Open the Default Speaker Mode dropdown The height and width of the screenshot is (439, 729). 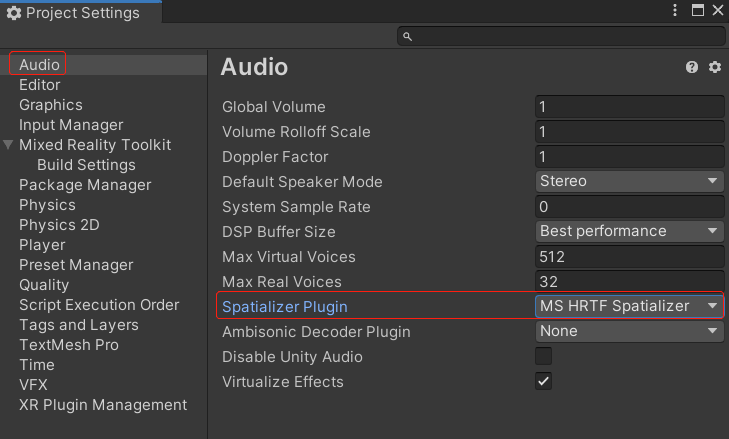tap(629, 181)
